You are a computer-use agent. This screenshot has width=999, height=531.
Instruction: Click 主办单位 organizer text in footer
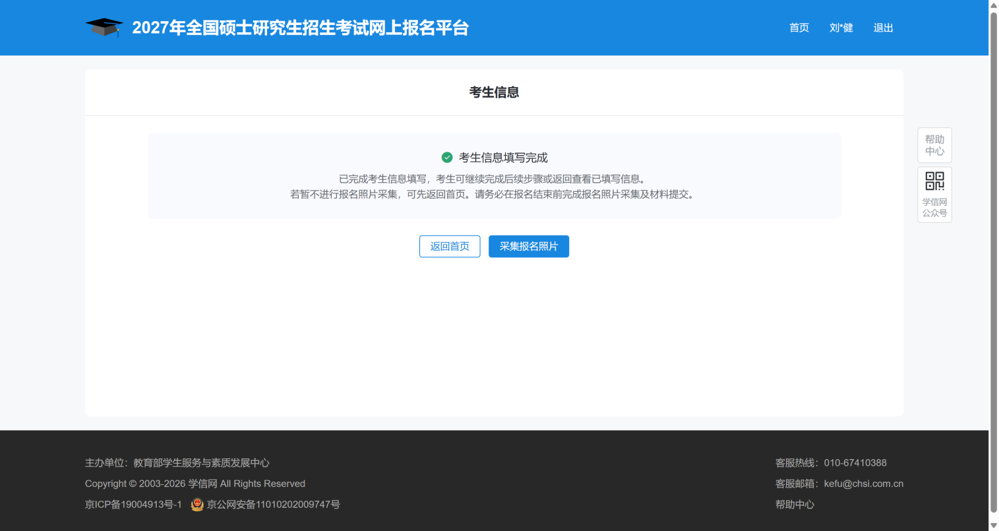click(177, 463)
